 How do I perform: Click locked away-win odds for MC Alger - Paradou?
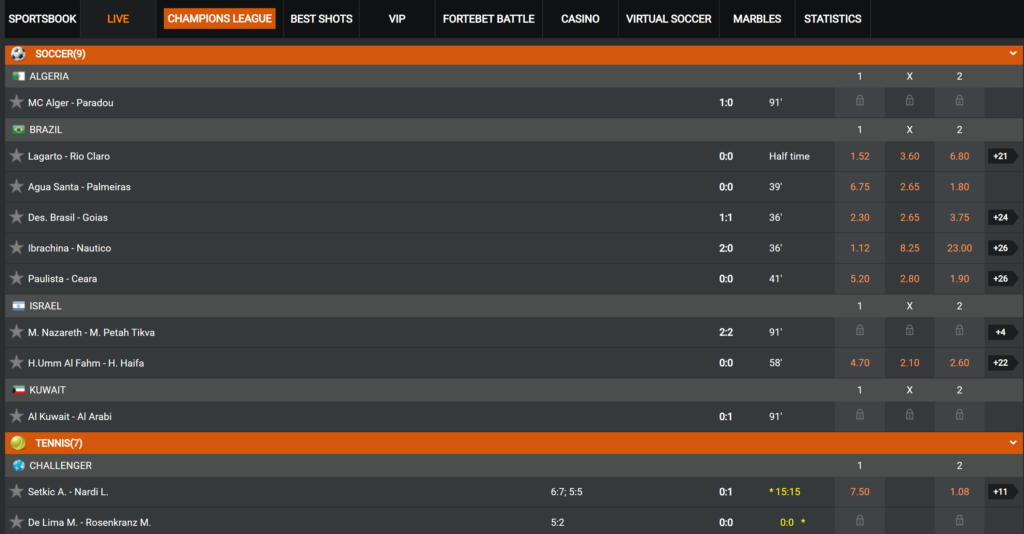point(959,101)
